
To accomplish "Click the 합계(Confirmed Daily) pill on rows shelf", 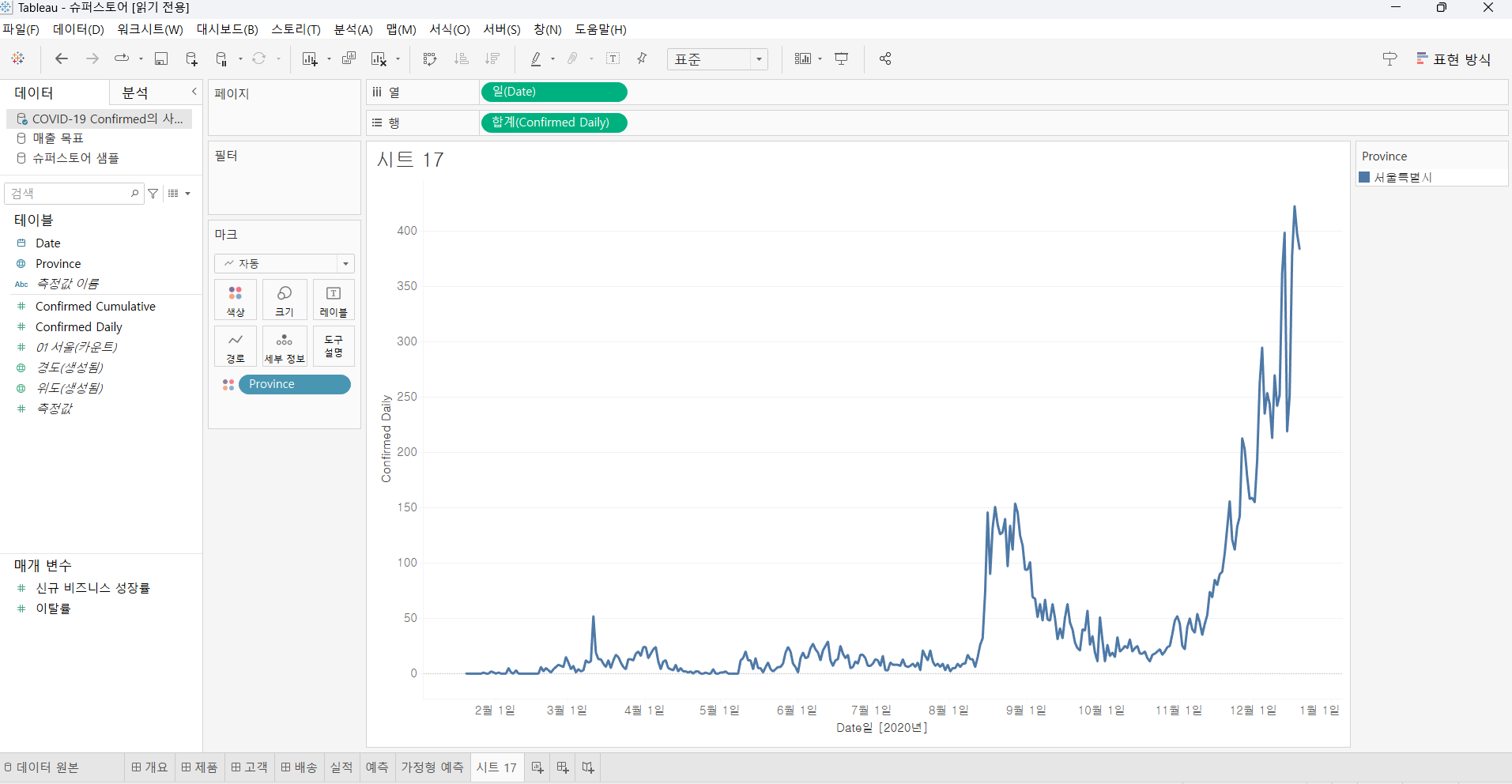I will (x=553, y=122).
